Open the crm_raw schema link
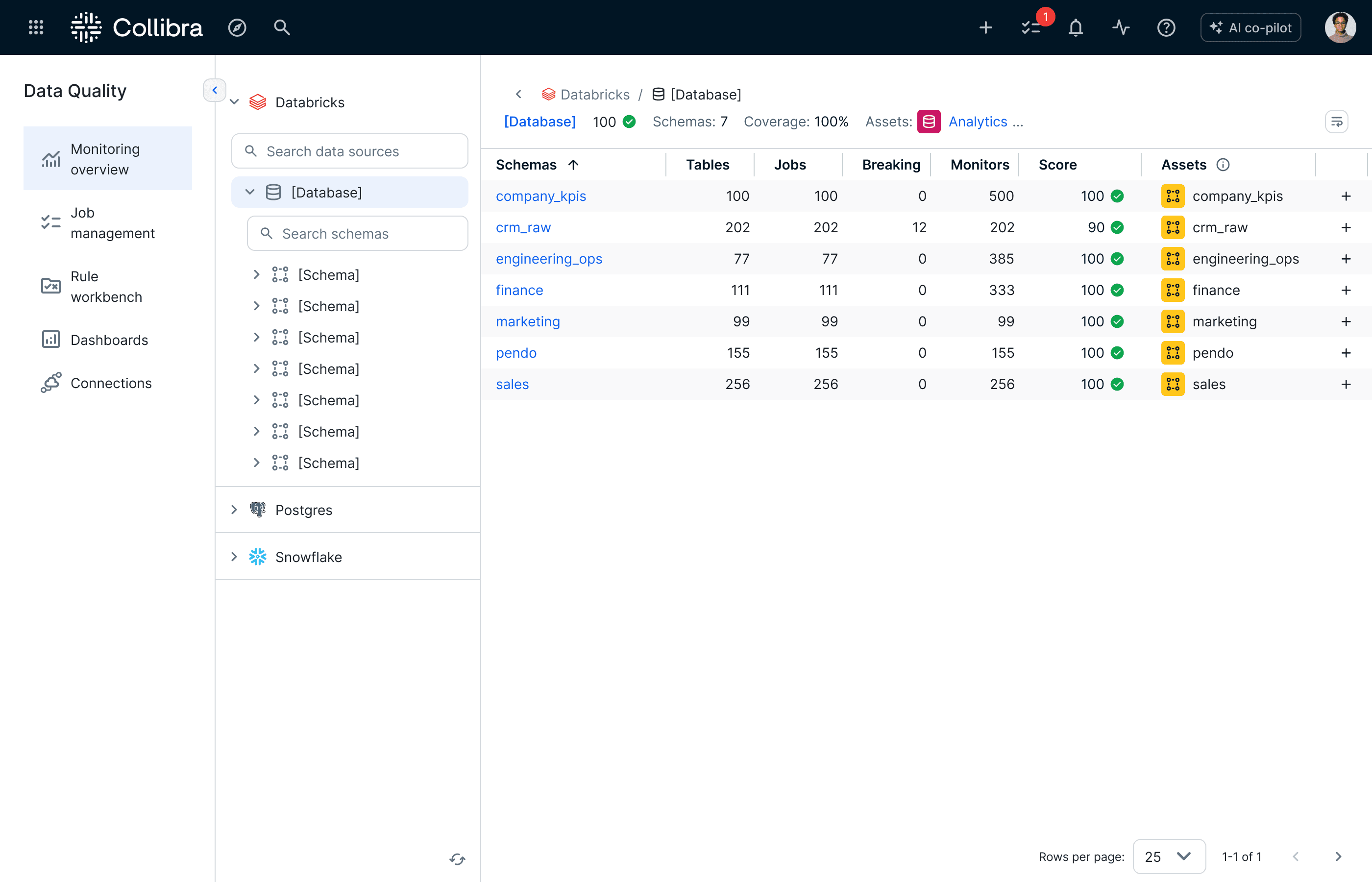The image size is (1372, 882). point(523,227)
